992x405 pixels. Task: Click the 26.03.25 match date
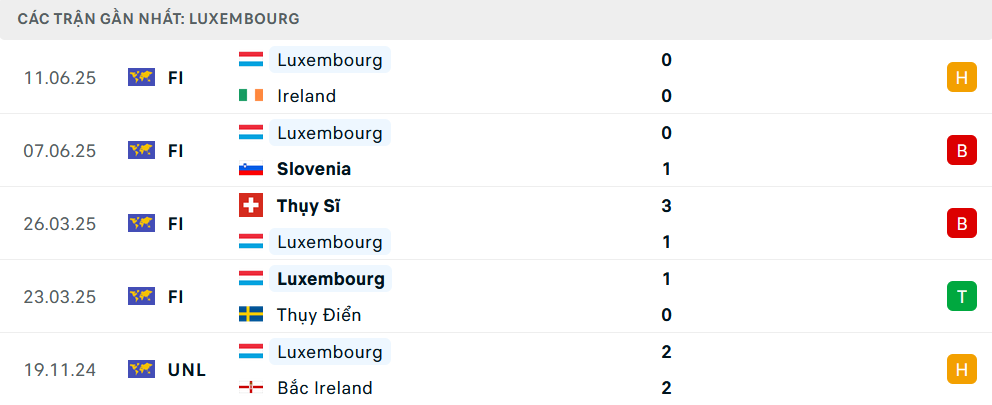(x=60, y=223)
